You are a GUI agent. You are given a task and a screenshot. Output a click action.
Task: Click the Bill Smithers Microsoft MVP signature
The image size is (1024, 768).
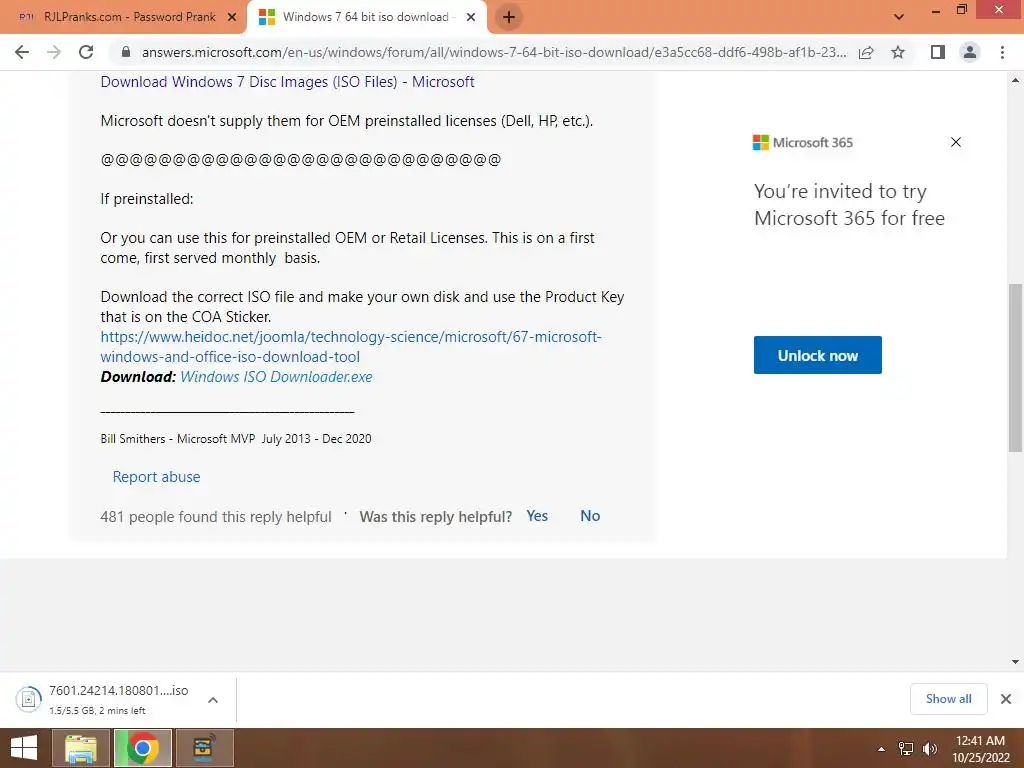pyautogui.click(x=236, y=439)
